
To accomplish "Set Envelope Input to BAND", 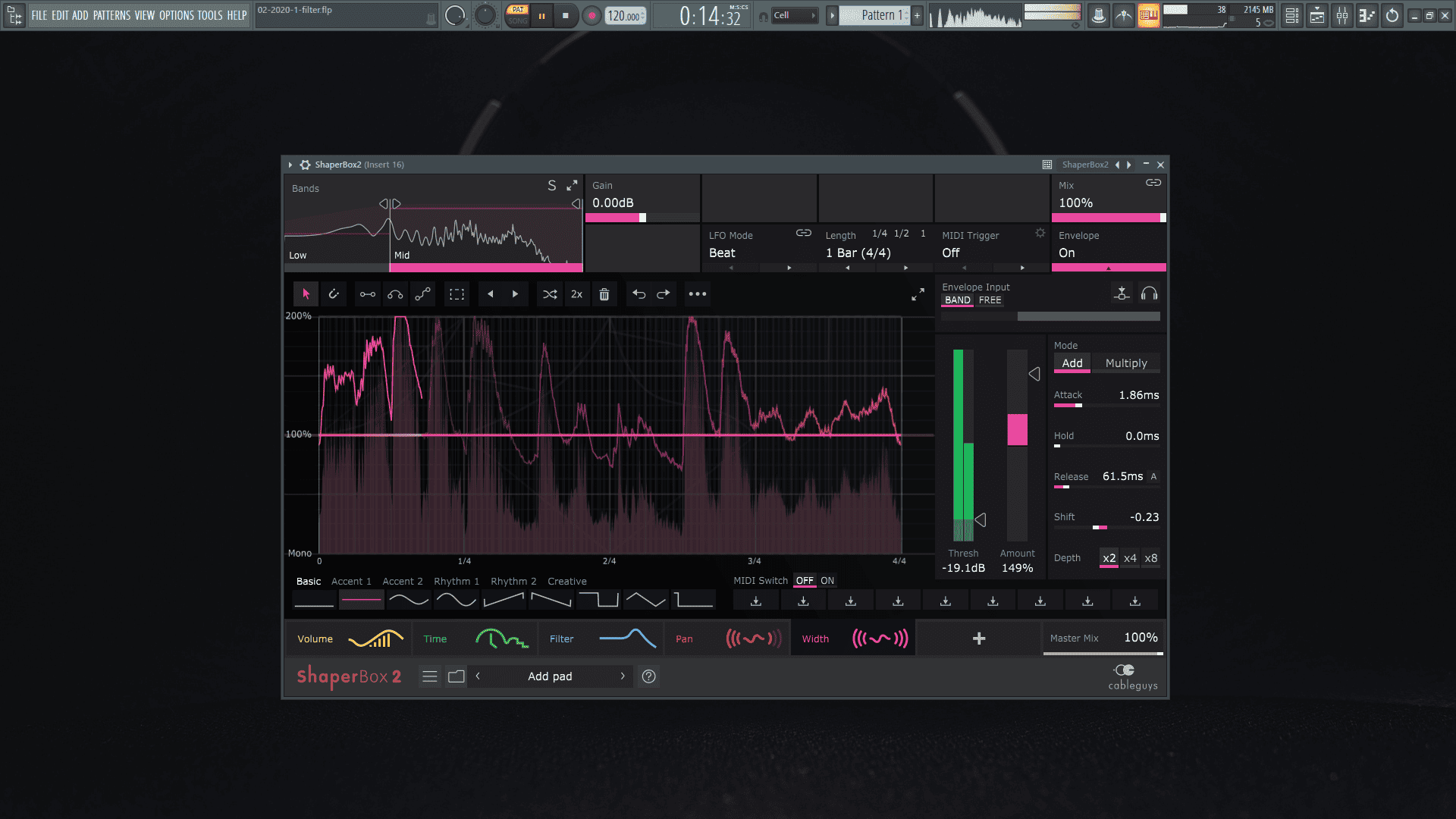I will click(957, 300).
